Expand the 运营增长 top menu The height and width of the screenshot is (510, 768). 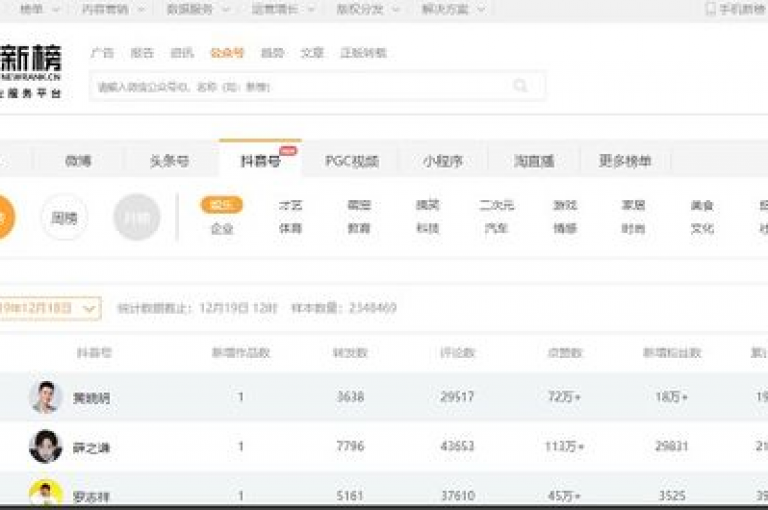coord(283,9)
